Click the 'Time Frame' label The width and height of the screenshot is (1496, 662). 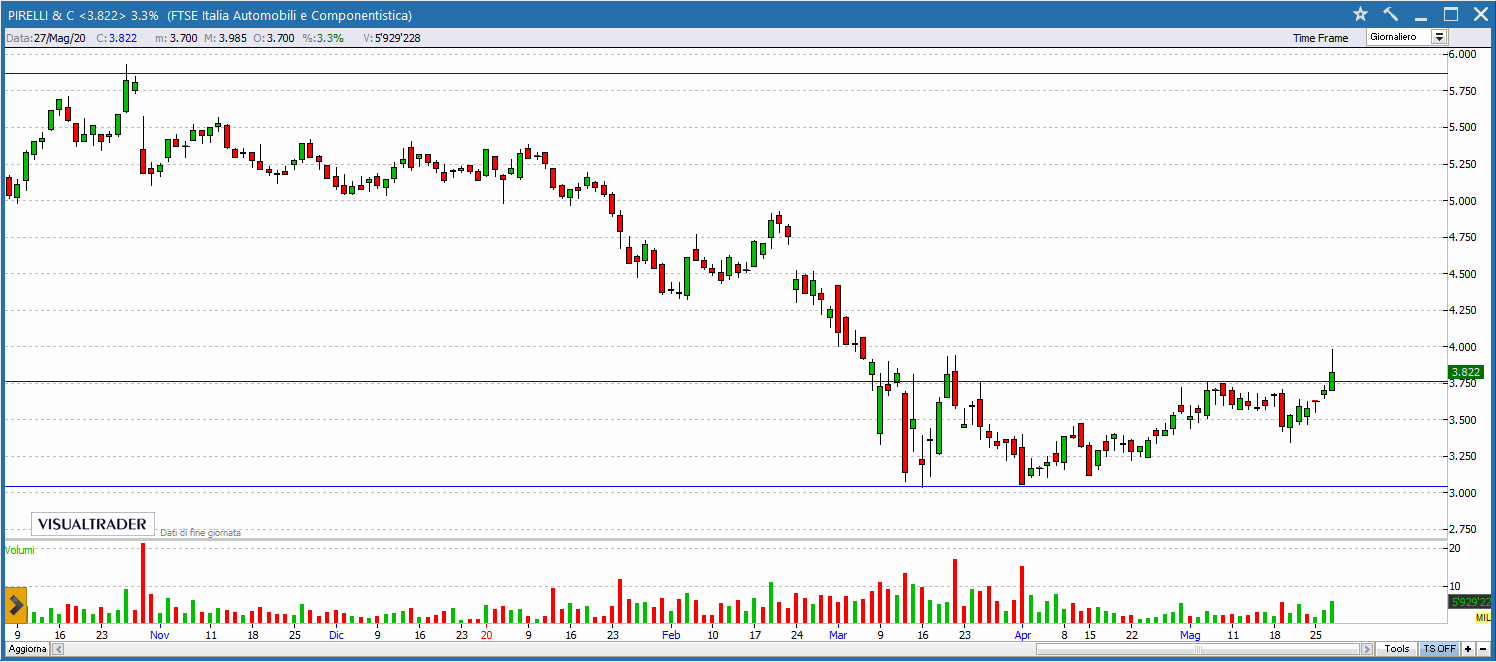[x=1320, y=38]
